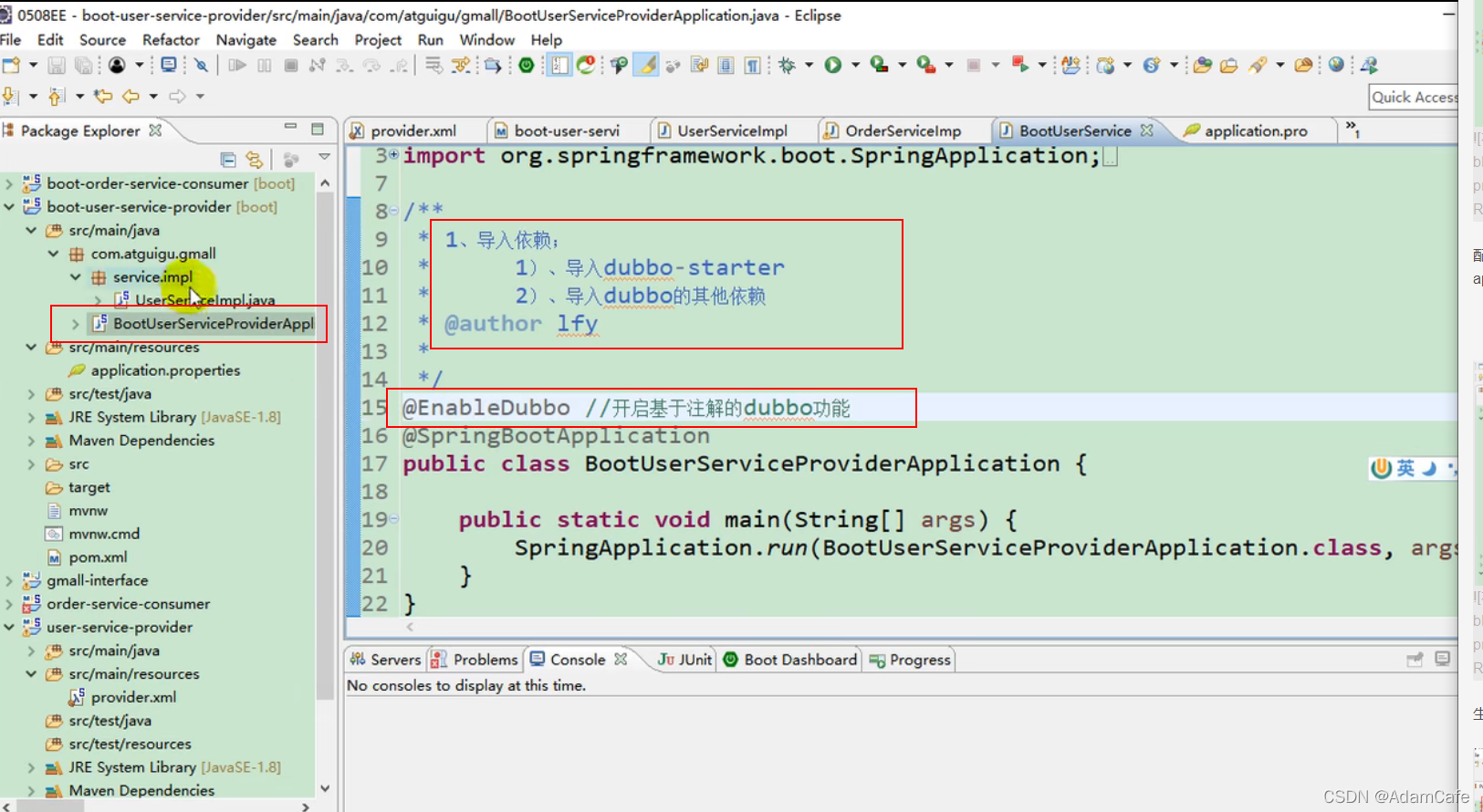Show hidden editor tabs list
Viewport: 1483px width, 812px height.
(x=1352, y=130)
